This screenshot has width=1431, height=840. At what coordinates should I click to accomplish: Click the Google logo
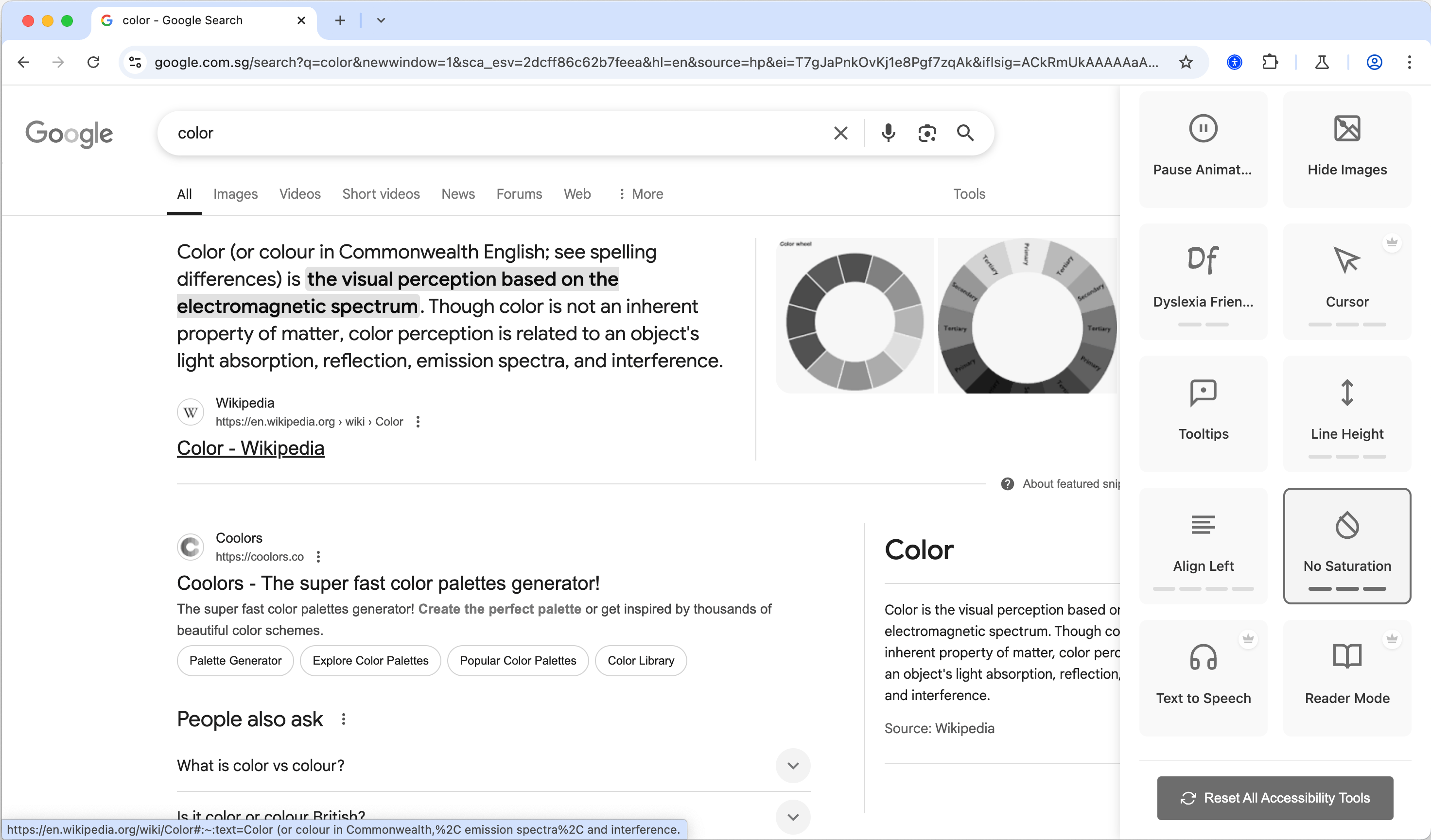click(x=70, y=134)
